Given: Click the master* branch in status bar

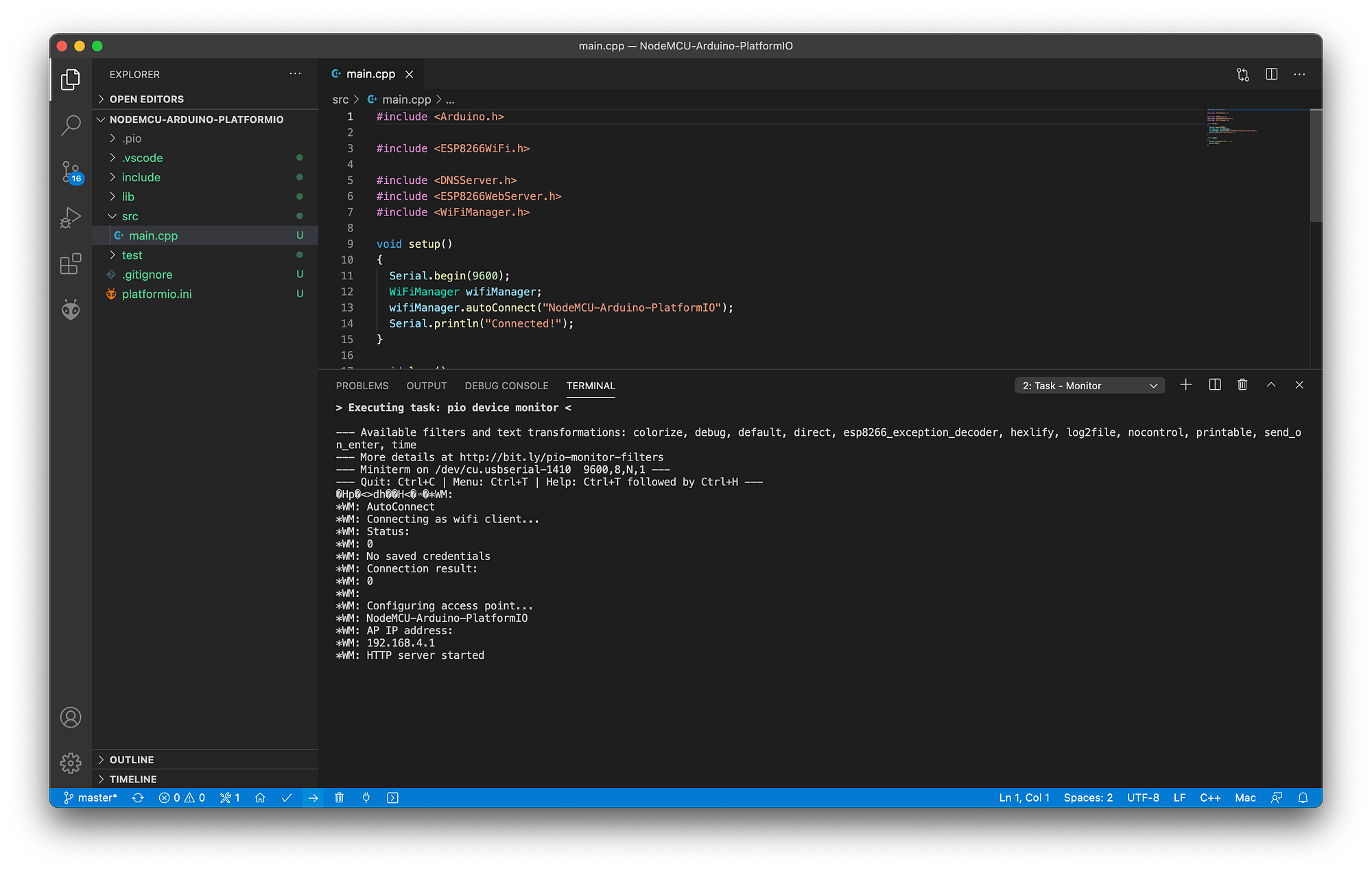Looking at the screenshot, I should point(91,798).
